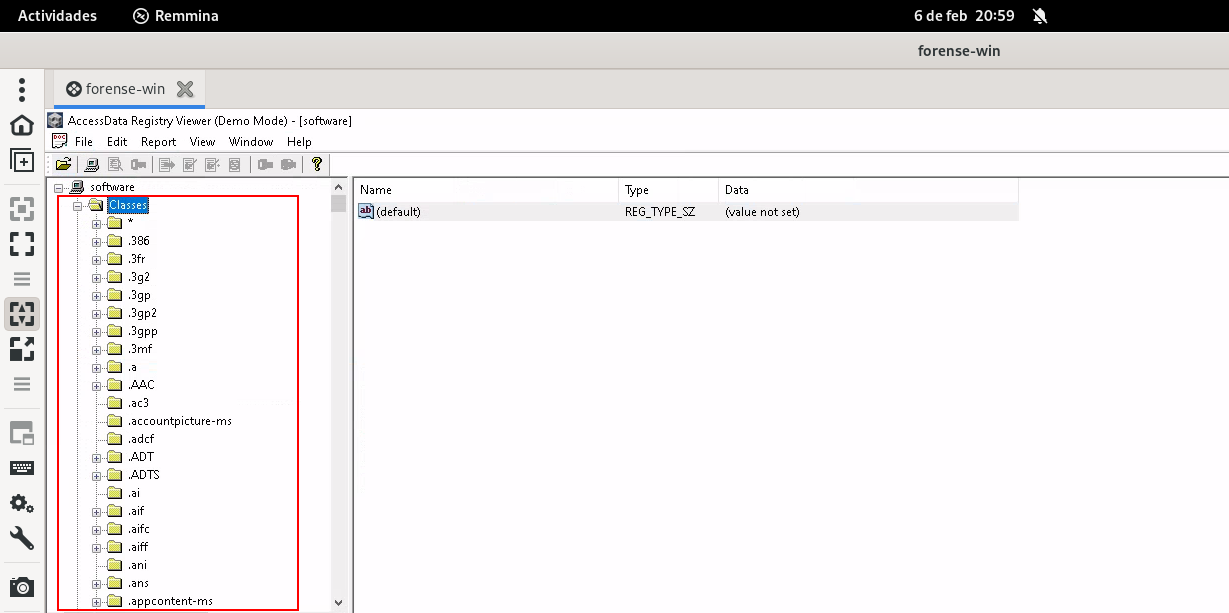Grab keyboard events via keyboard icon
This screenshot has width=1229, height=613.
point(22,468)
